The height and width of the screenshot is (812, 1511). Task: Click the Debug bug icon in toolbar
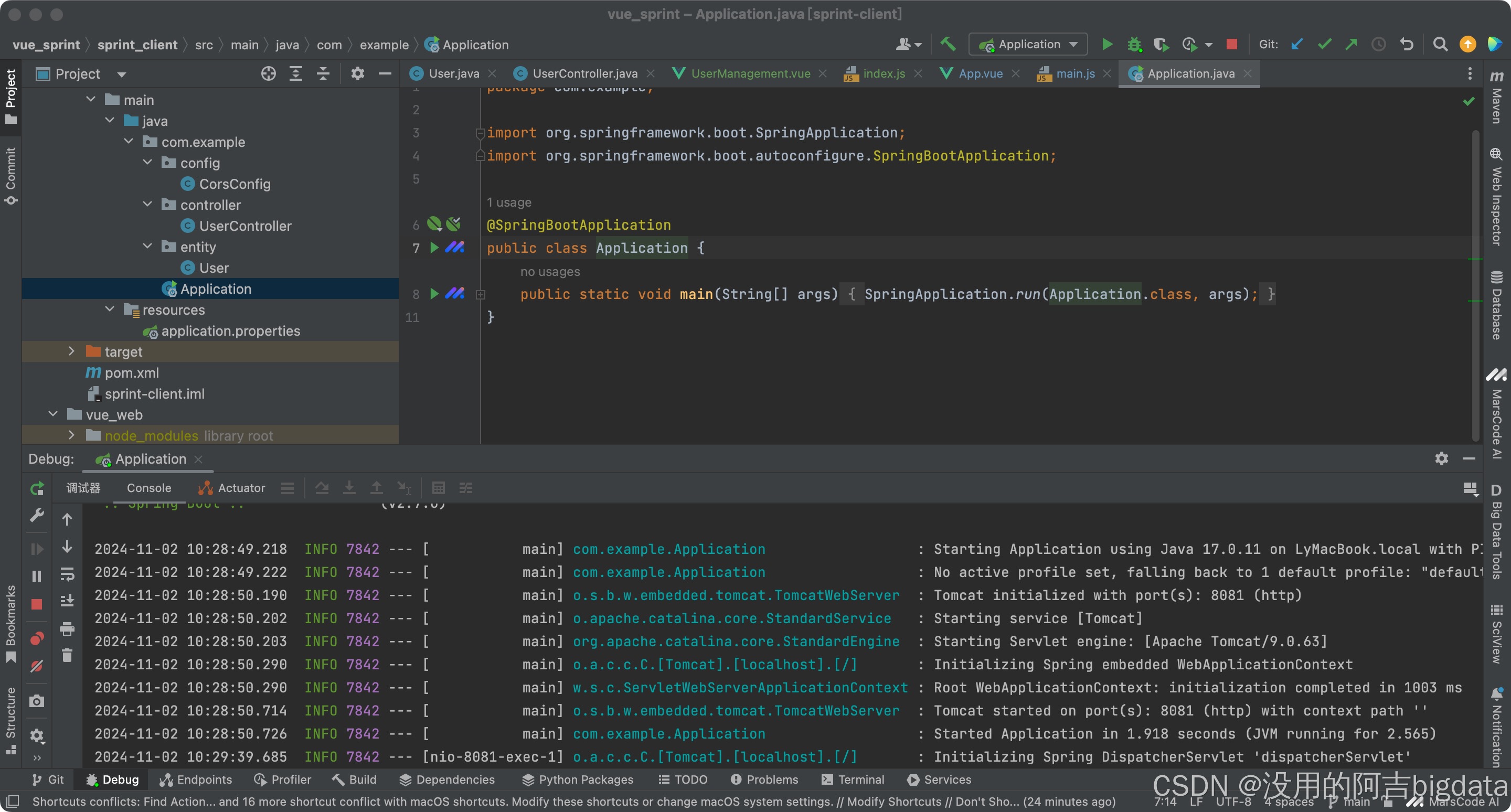[x=1134, y=45]
